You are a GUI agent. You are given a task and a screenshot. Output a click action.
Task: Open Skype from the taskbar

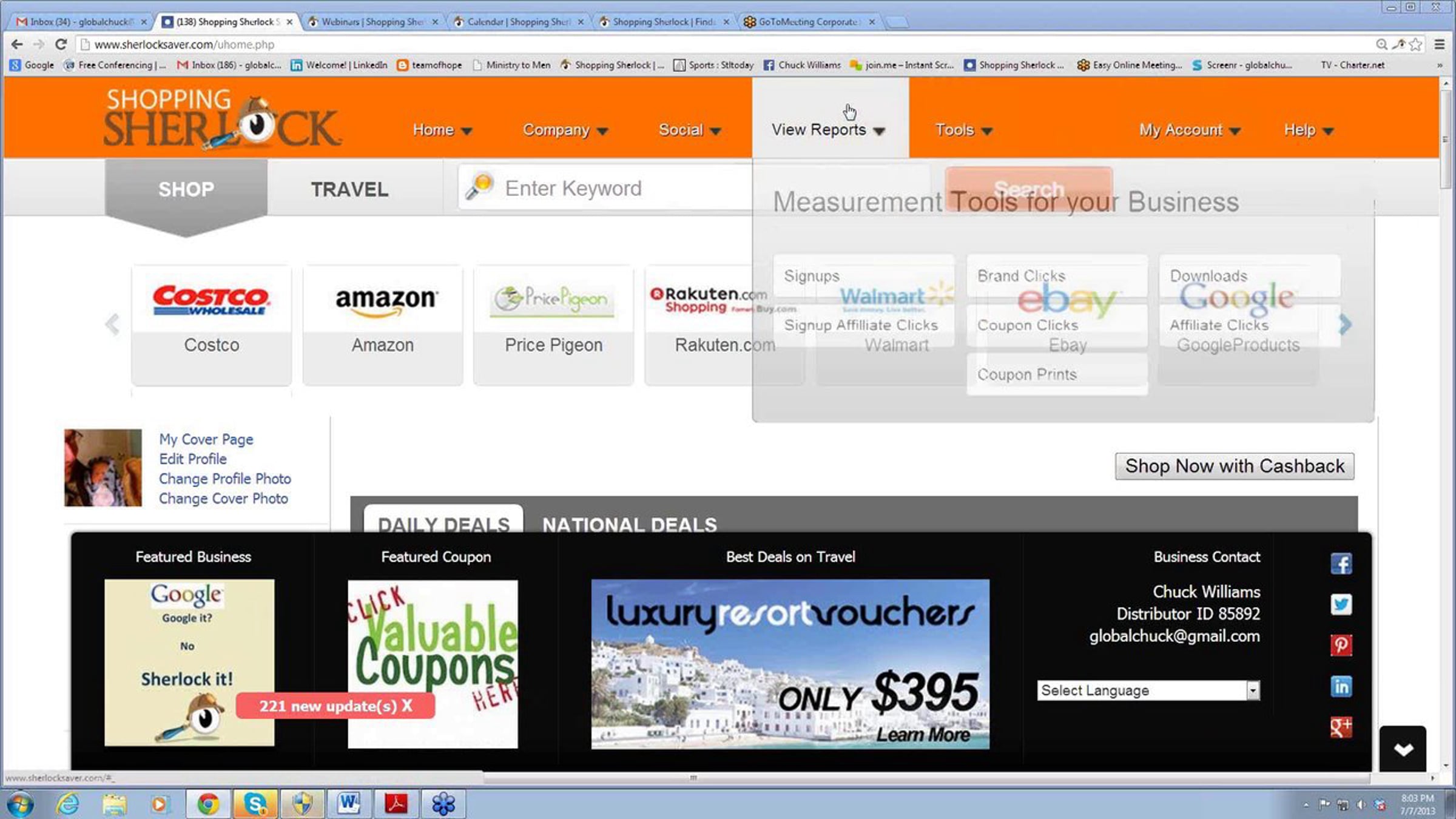255,804
